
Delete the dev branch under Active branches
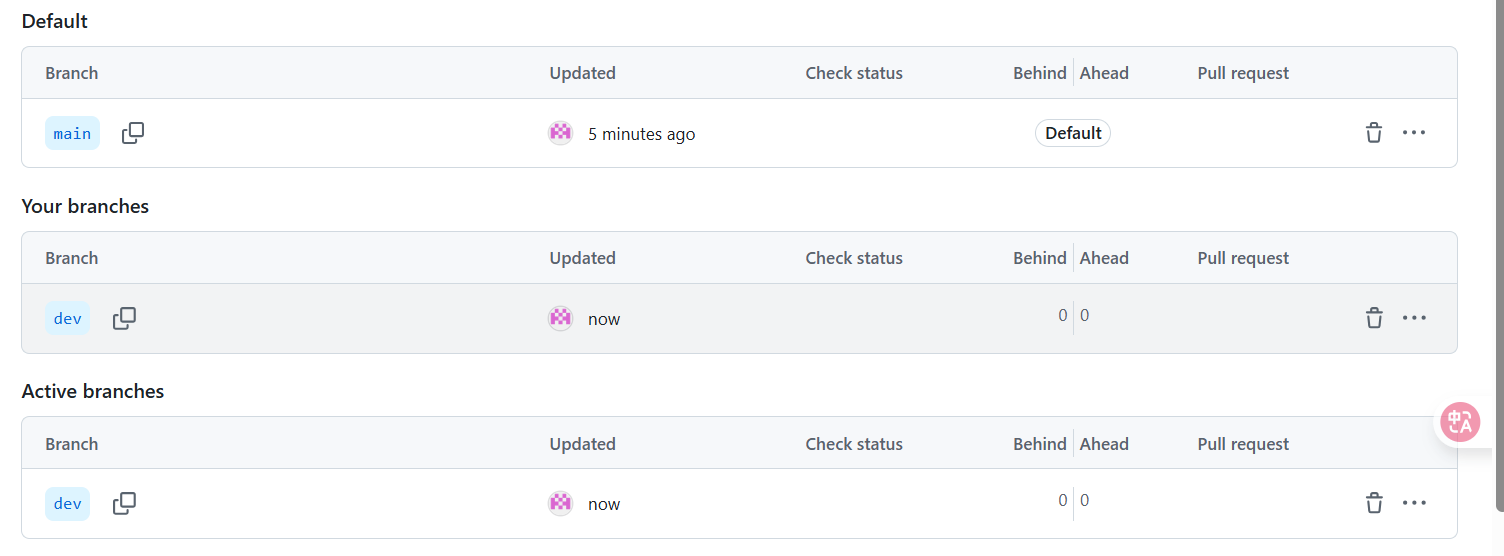pyautogui.click(x=1374, y=504)
